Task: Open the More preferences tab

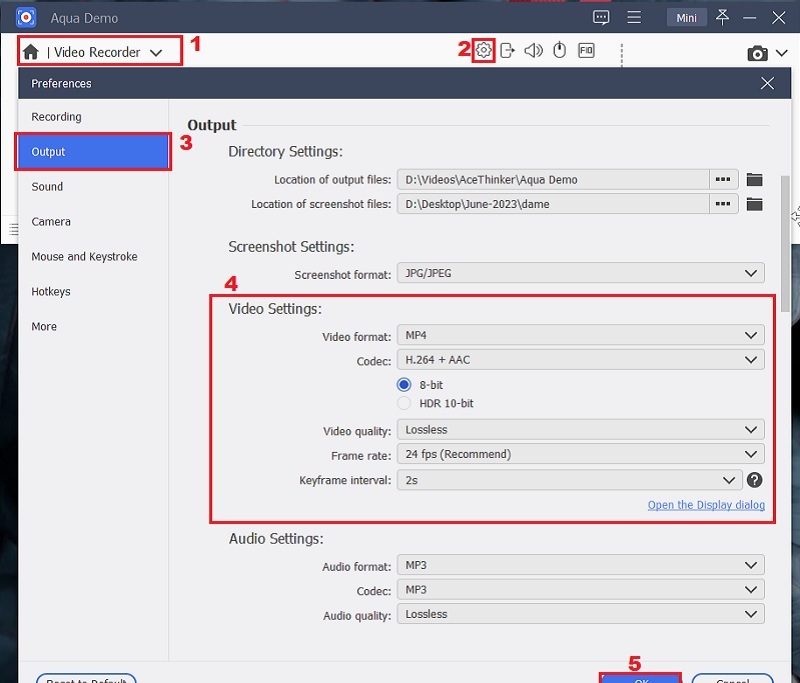Action: coord(93,326)
